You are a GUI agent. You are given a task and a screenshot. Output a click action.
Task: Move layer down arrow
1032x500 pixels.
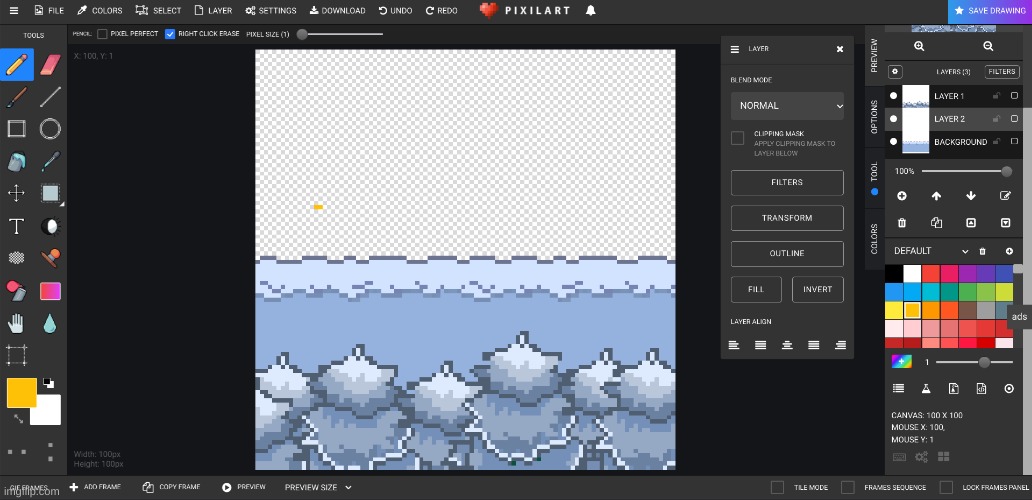point(971,196)
